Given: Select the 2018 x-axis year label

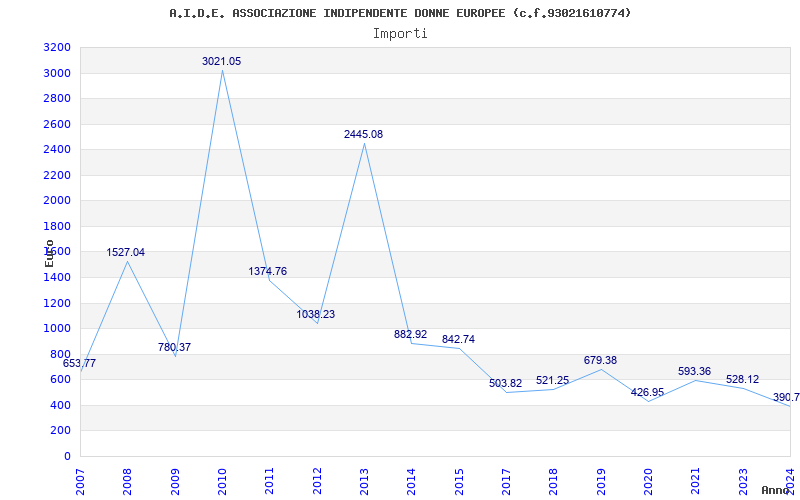Looking at the screenshot, I should click(x=554, y=482).
